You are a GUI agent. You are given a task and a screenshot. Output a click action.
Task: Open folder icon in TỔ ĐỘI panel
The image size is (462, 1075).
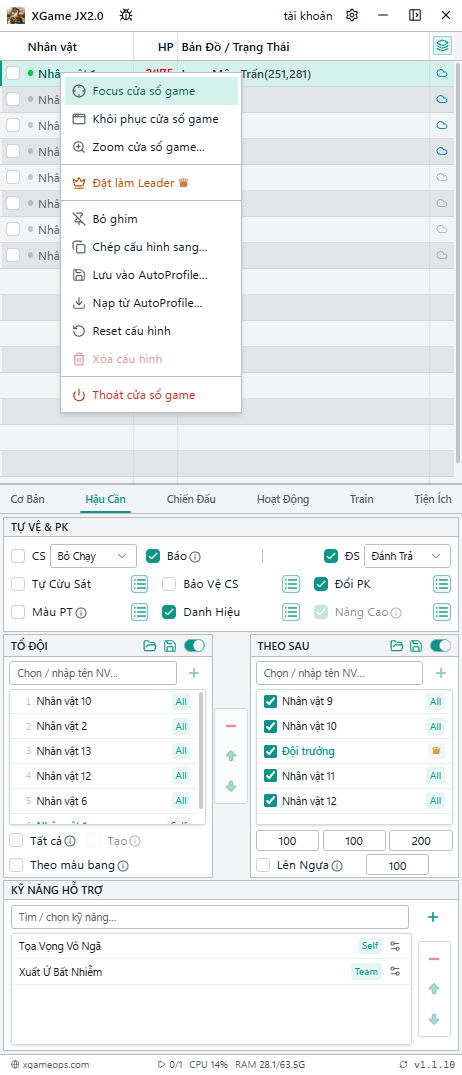(x=149, y=646)
